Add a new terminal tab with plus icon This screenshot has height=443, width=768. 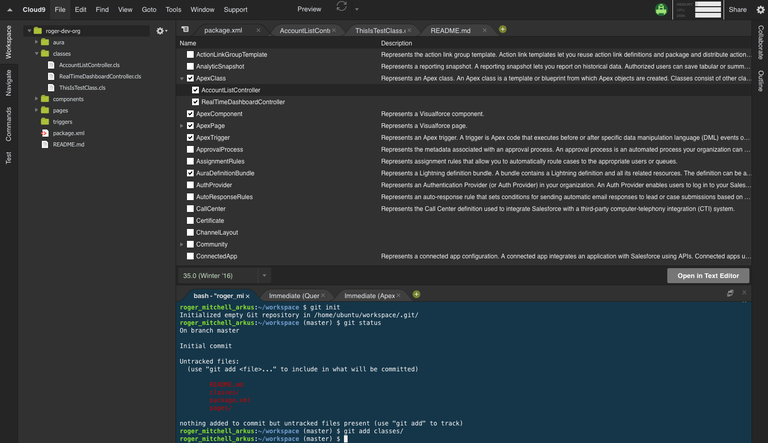(417, 295)
